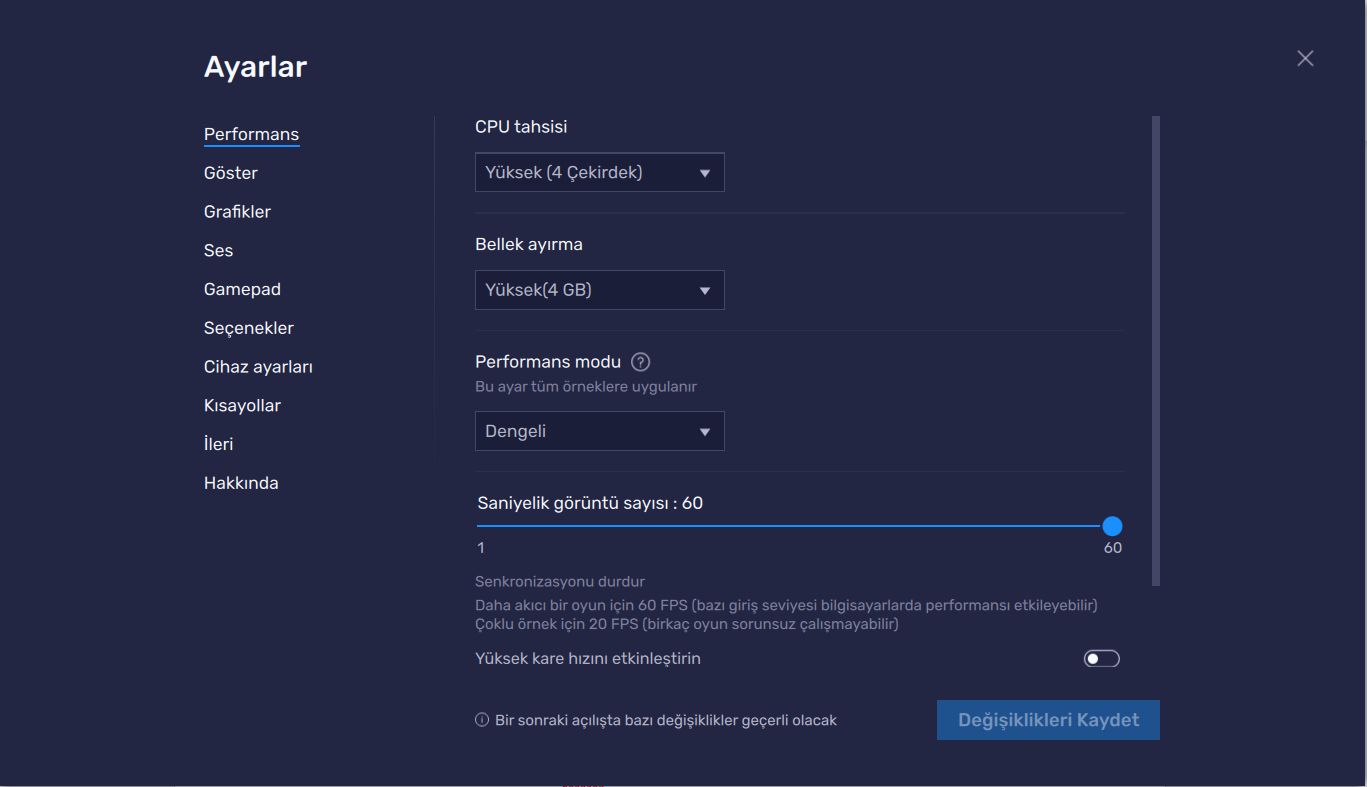The image size is (1367, 787).
Task: Click the settings panel vertical scrollbar
Action: tap(1156, 351)
